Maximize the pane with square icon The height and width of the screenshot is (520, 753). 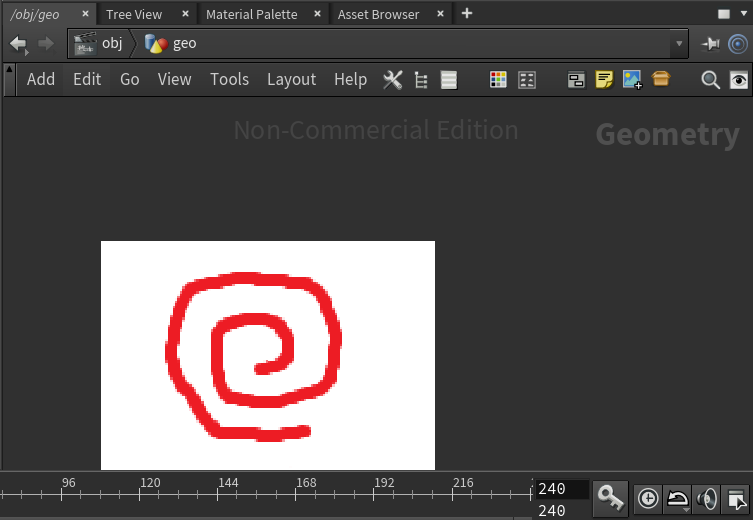point(724,14)
